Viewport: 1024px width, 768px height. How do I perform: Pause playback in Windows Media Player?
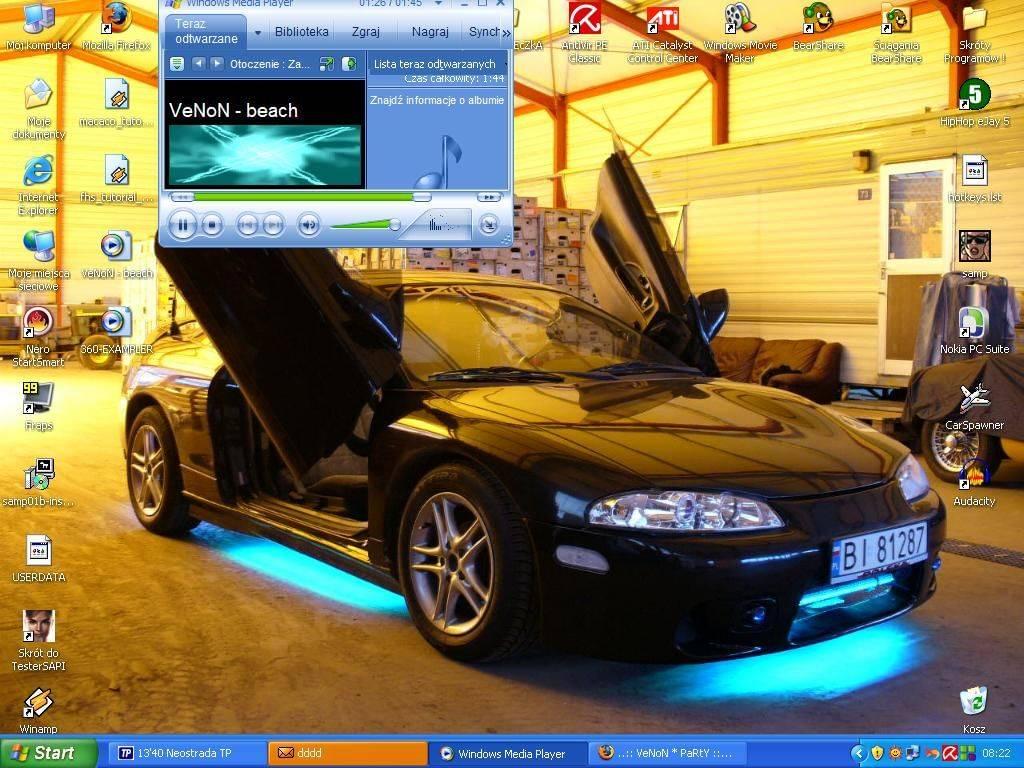pos(183,225)
